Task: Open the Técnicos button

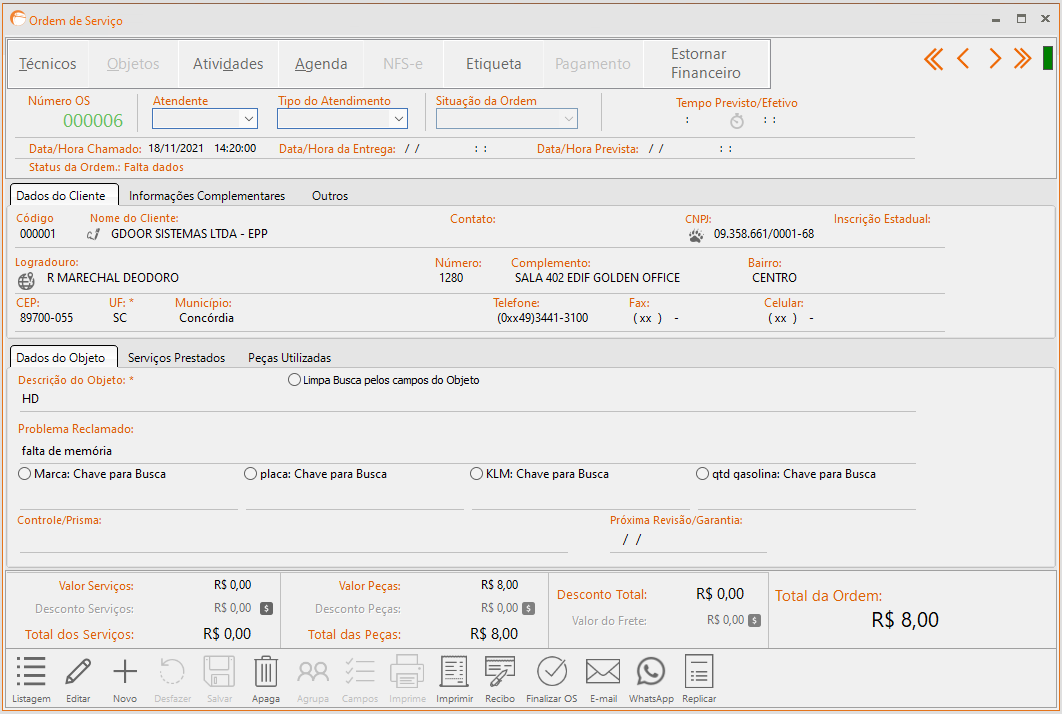Action: click(48, 64)
